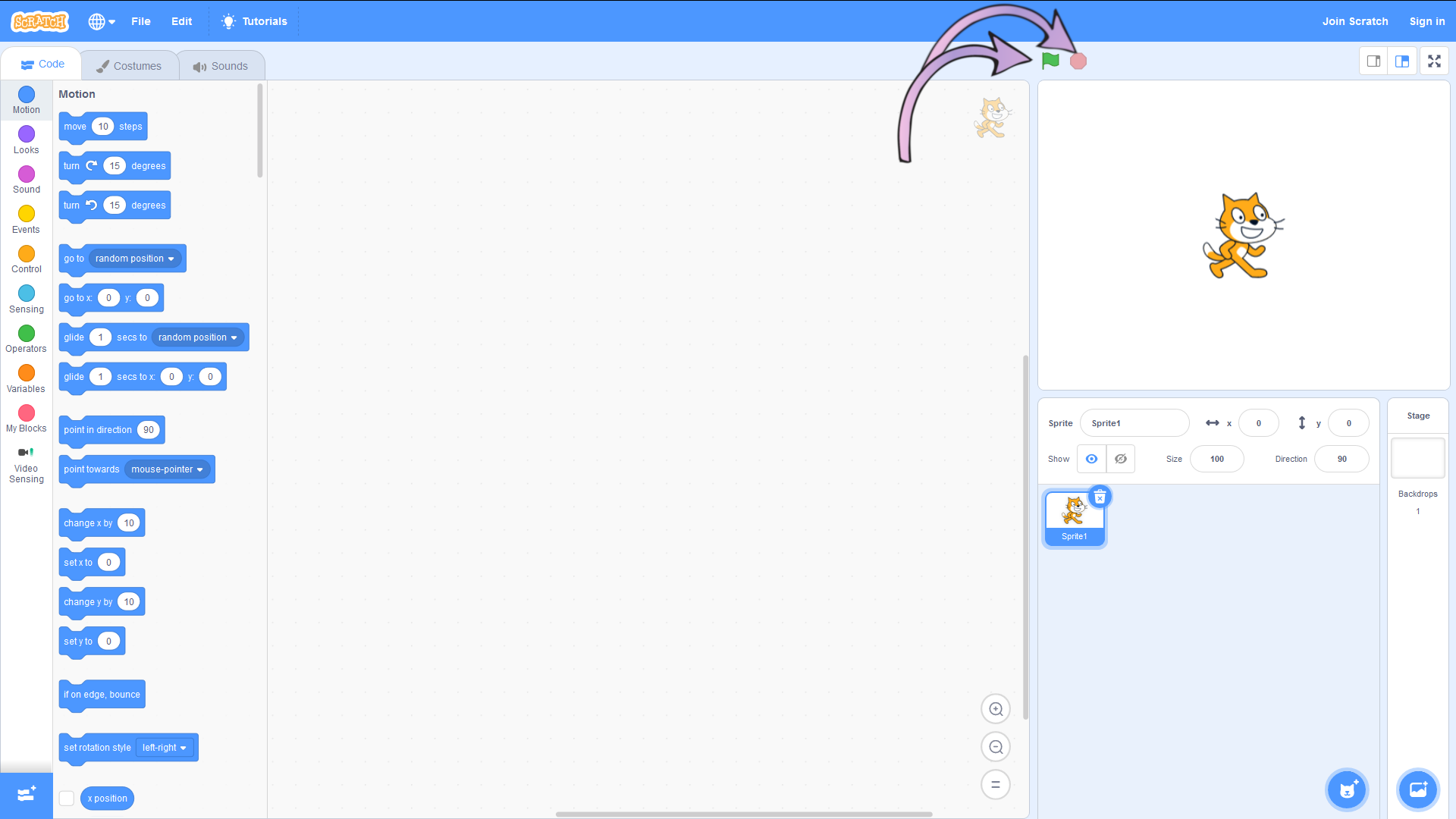This screenshot has width=1456, height=819.
Task: Zoom out on the code workspace
Action: [996, 747]
